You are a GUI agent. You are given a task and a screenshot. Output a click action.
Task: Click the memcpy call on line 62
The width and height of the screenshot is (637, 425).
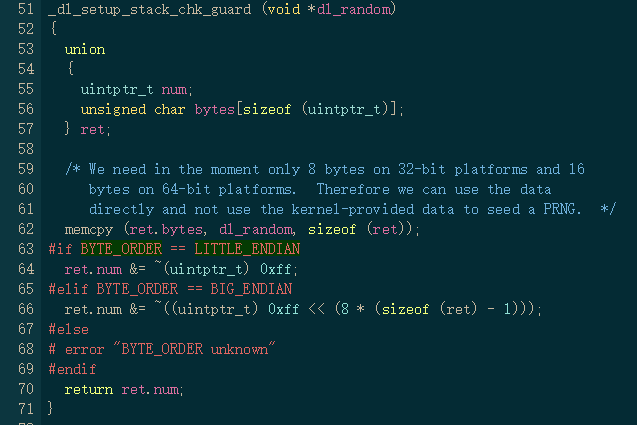click(x=88, y=229)
